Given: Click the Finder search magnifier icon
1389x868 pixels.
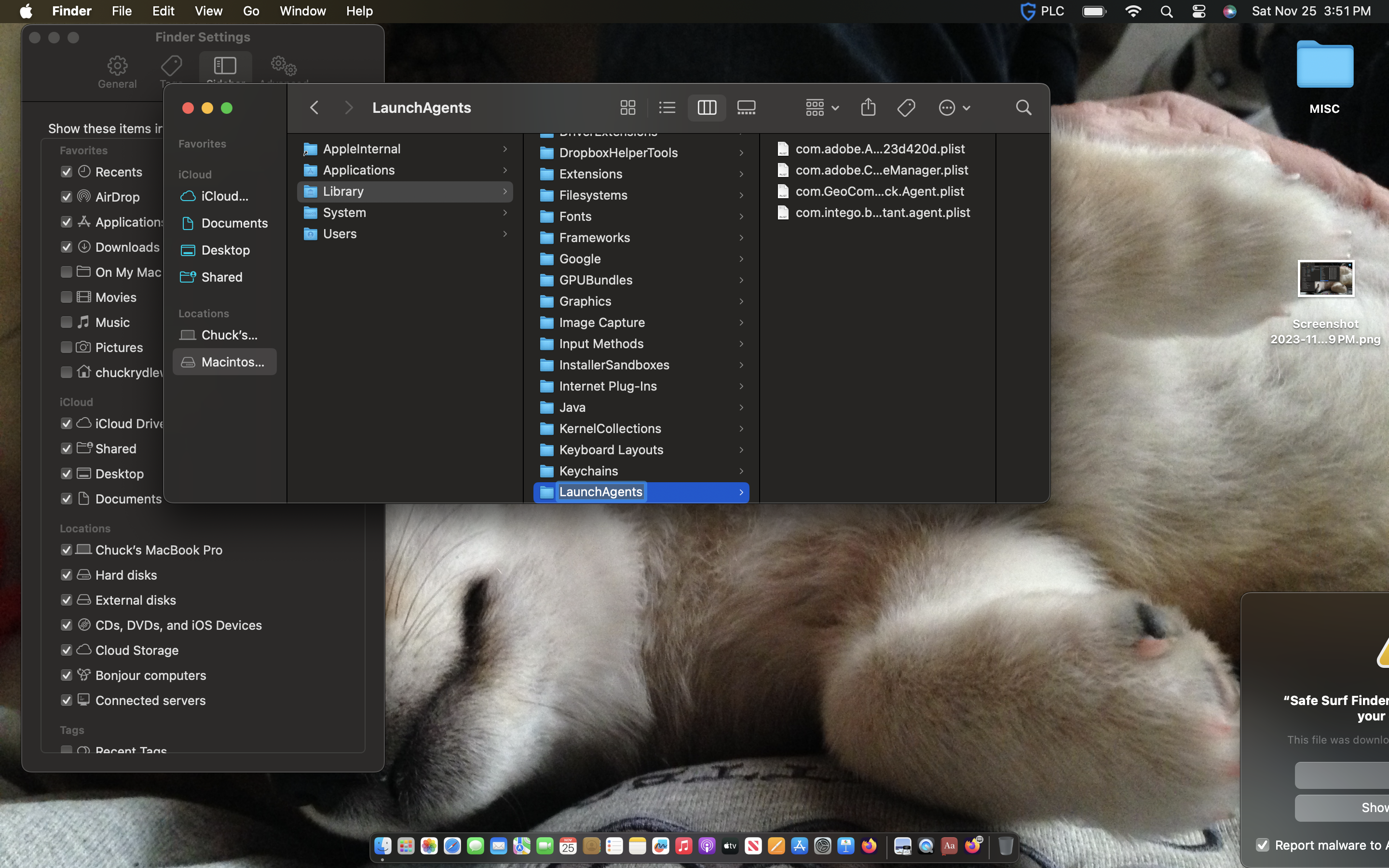Looking at the screenshot, I should click(1023, 108).
